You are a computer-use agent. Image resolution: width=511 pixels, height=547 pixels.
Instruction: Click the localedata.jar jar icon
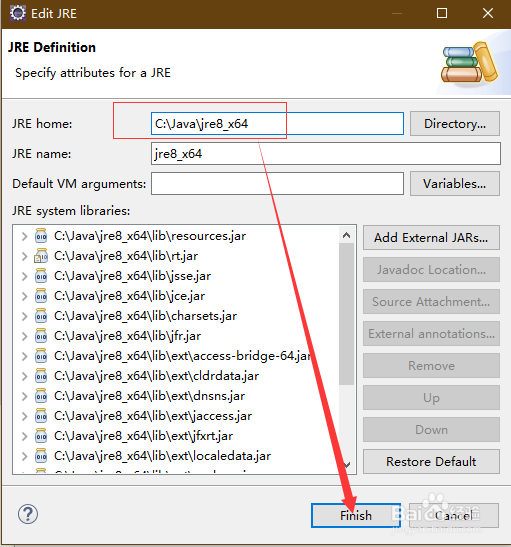[41, 456]
